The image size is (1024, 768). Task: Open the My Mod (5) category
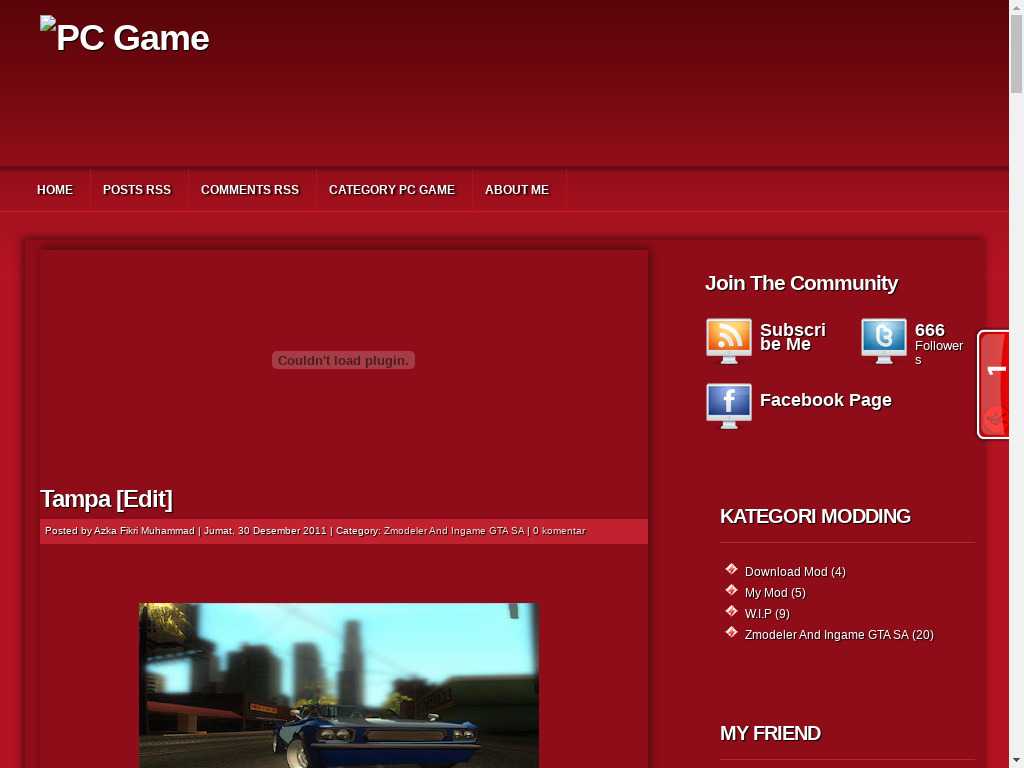[775, 592]
